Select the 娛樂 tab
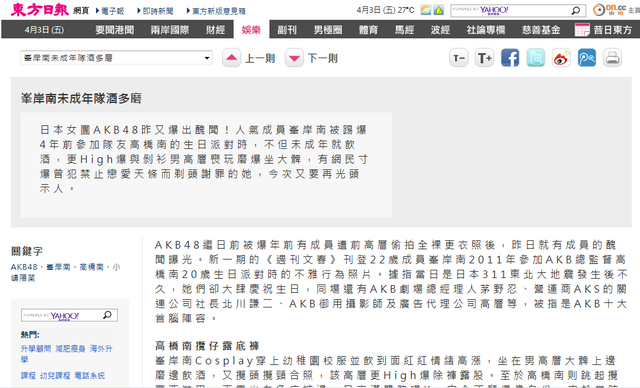640x388 pixels. (x=251, y=30)
